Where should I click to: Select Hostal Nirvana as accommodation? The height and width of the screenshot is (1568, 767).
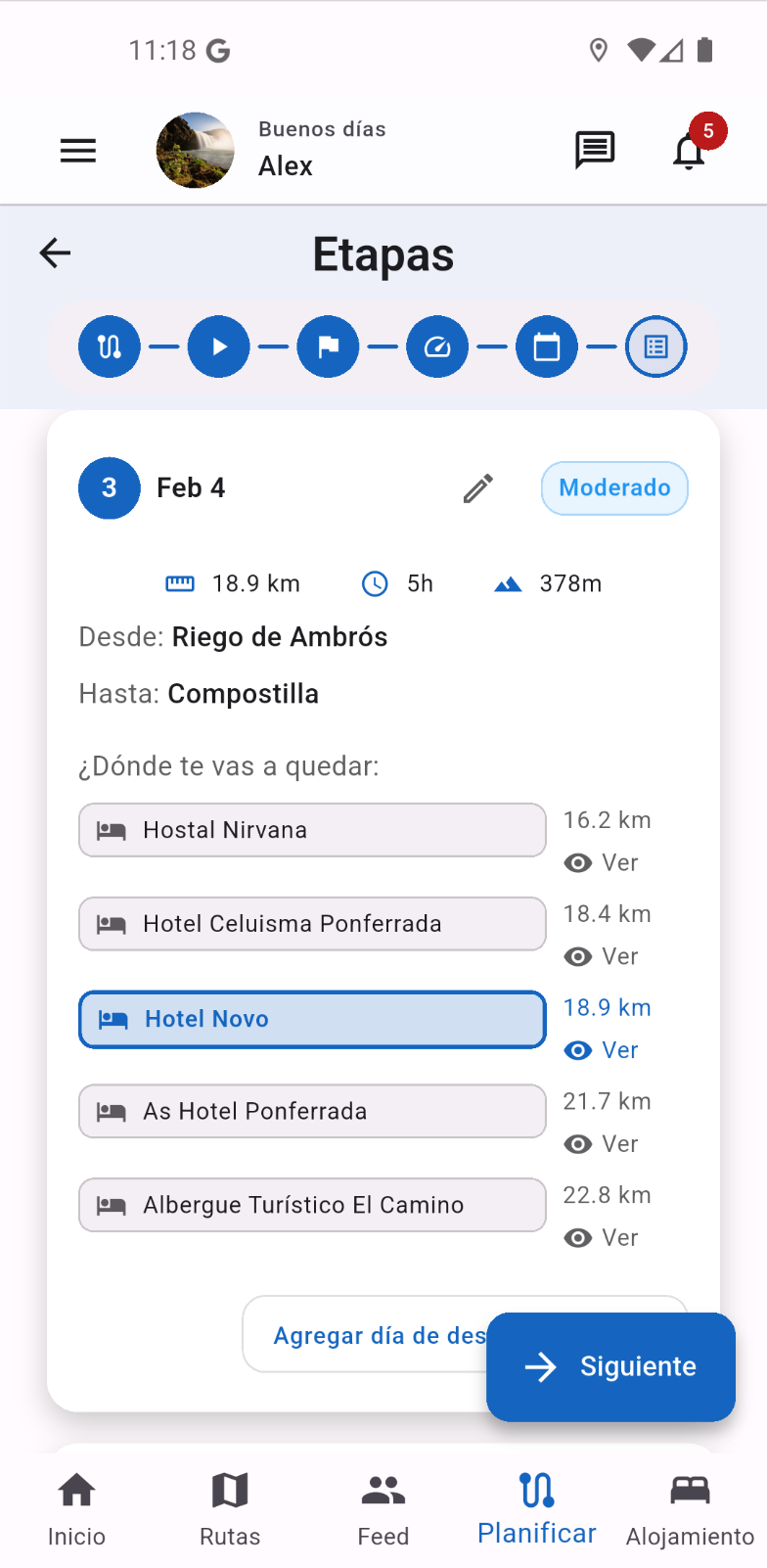(x=312, y=830)
